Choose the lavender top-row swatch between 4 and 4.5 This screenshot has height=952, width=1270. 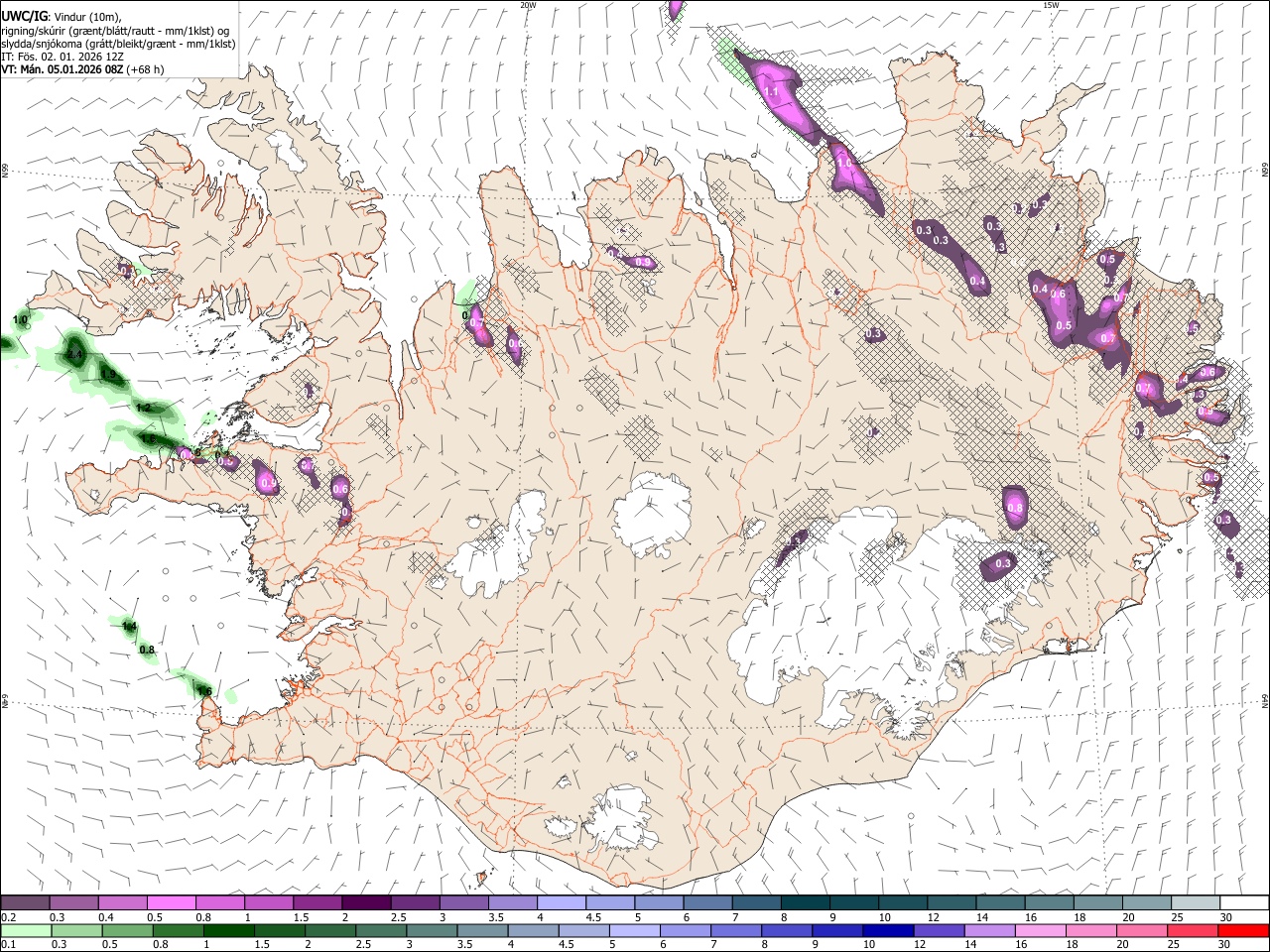pyautogui.click(x=560, y=902)
